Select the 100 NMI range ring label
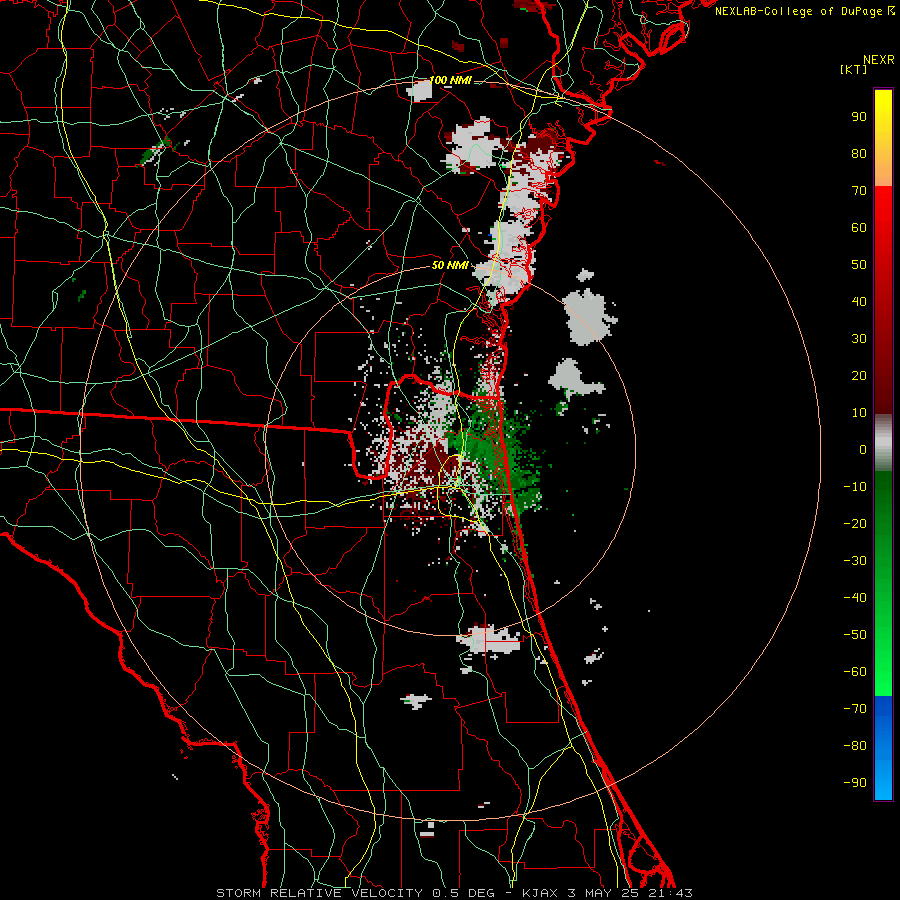 [451, 80]
